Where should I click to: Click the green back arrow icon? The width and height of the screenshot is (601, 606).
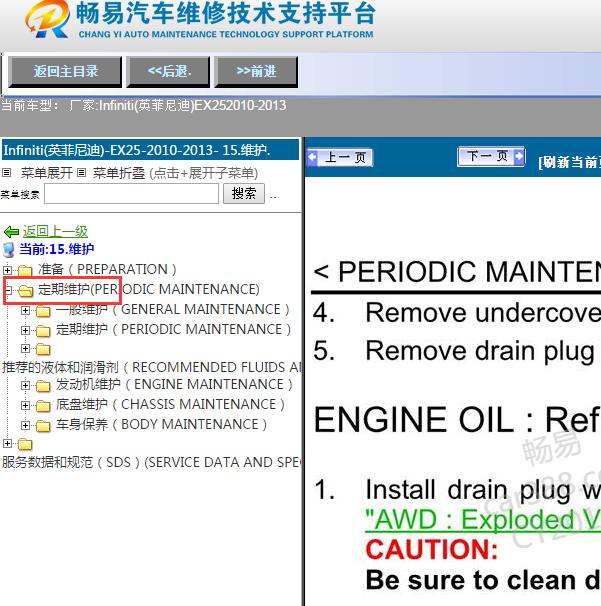coord(11,232)
